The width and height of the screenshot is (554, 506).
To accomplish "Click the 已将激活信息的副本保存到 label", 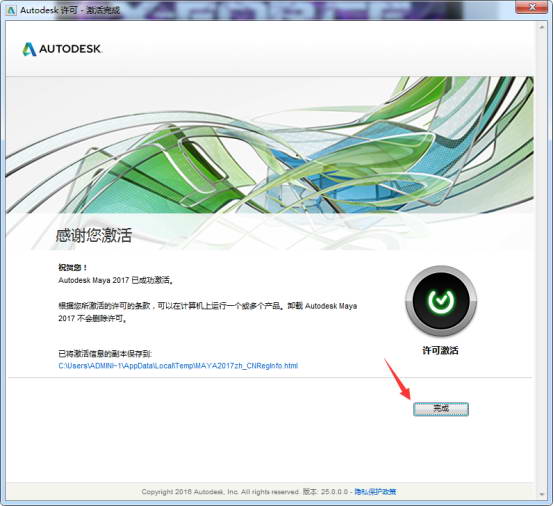I will (105, 353).
